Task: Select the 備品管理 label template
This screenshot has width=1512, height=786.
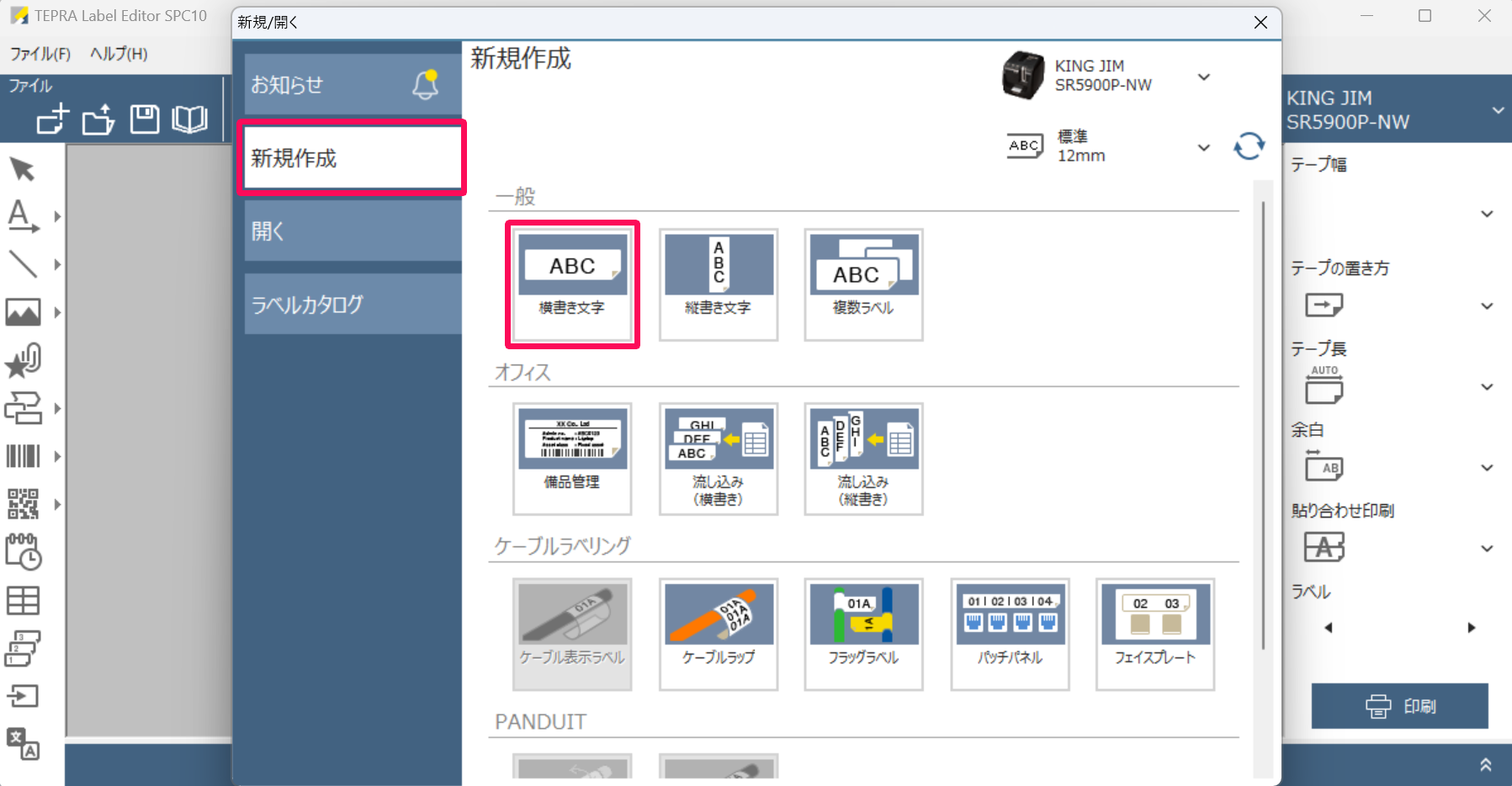Action: (571, 458)
